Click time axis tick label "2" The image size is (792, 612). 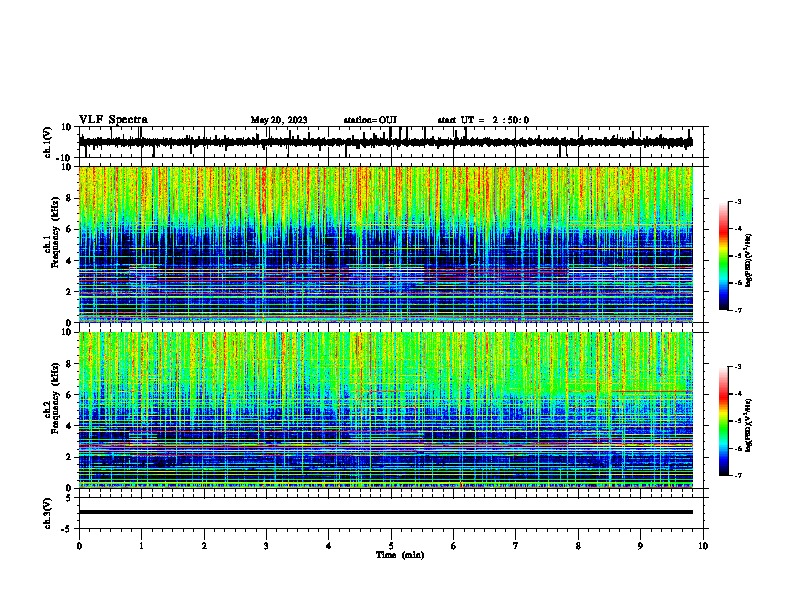tap(204, 546)
